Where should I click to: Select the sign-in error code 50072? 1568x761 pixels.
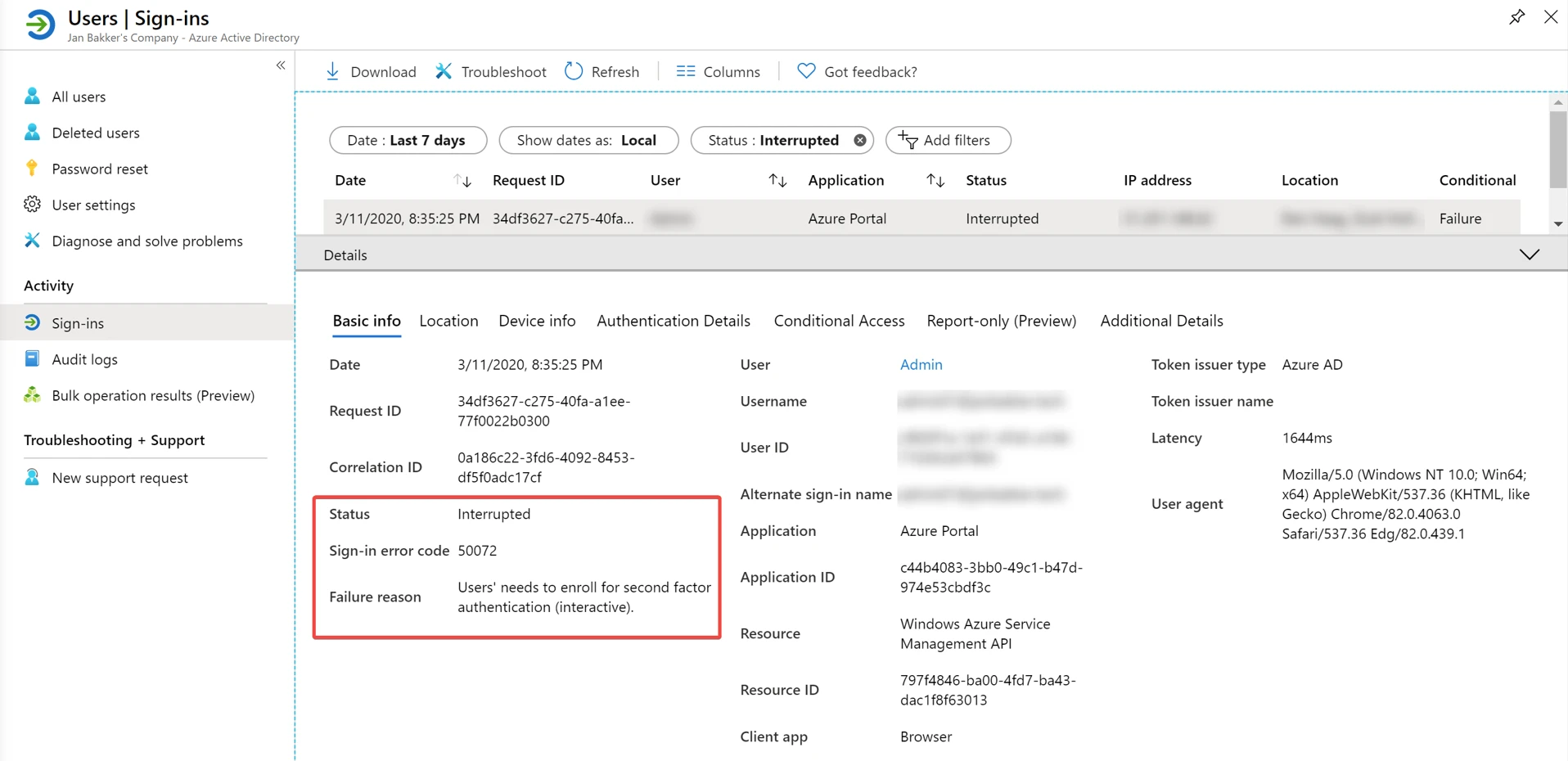[x=477, y=551]
